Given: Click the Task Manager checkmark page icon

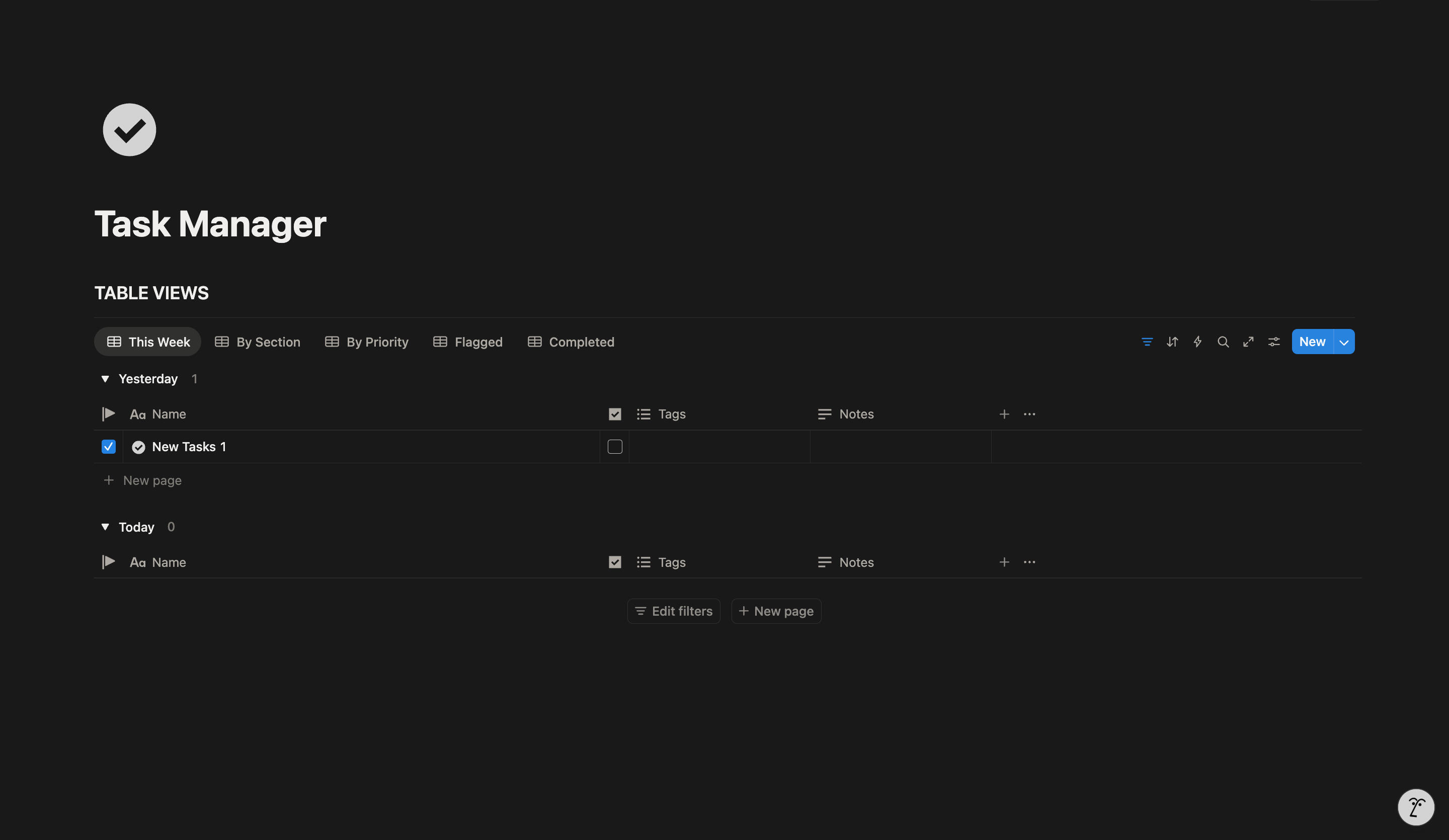Looking at the screenshot, I should point(129,130).
